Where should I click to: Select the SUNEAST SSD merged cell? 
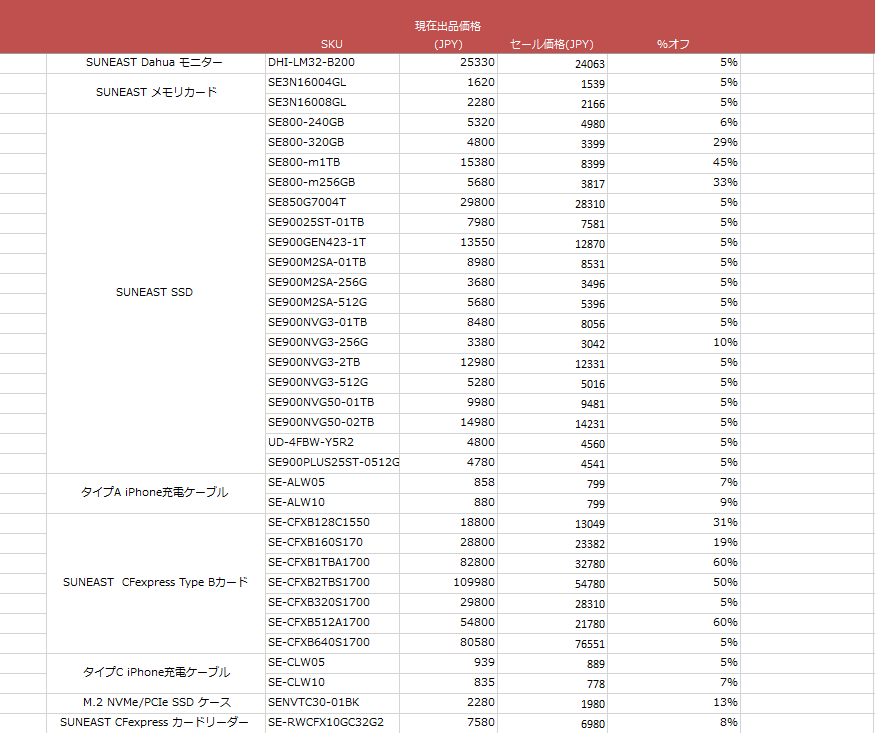coord(155,293)
